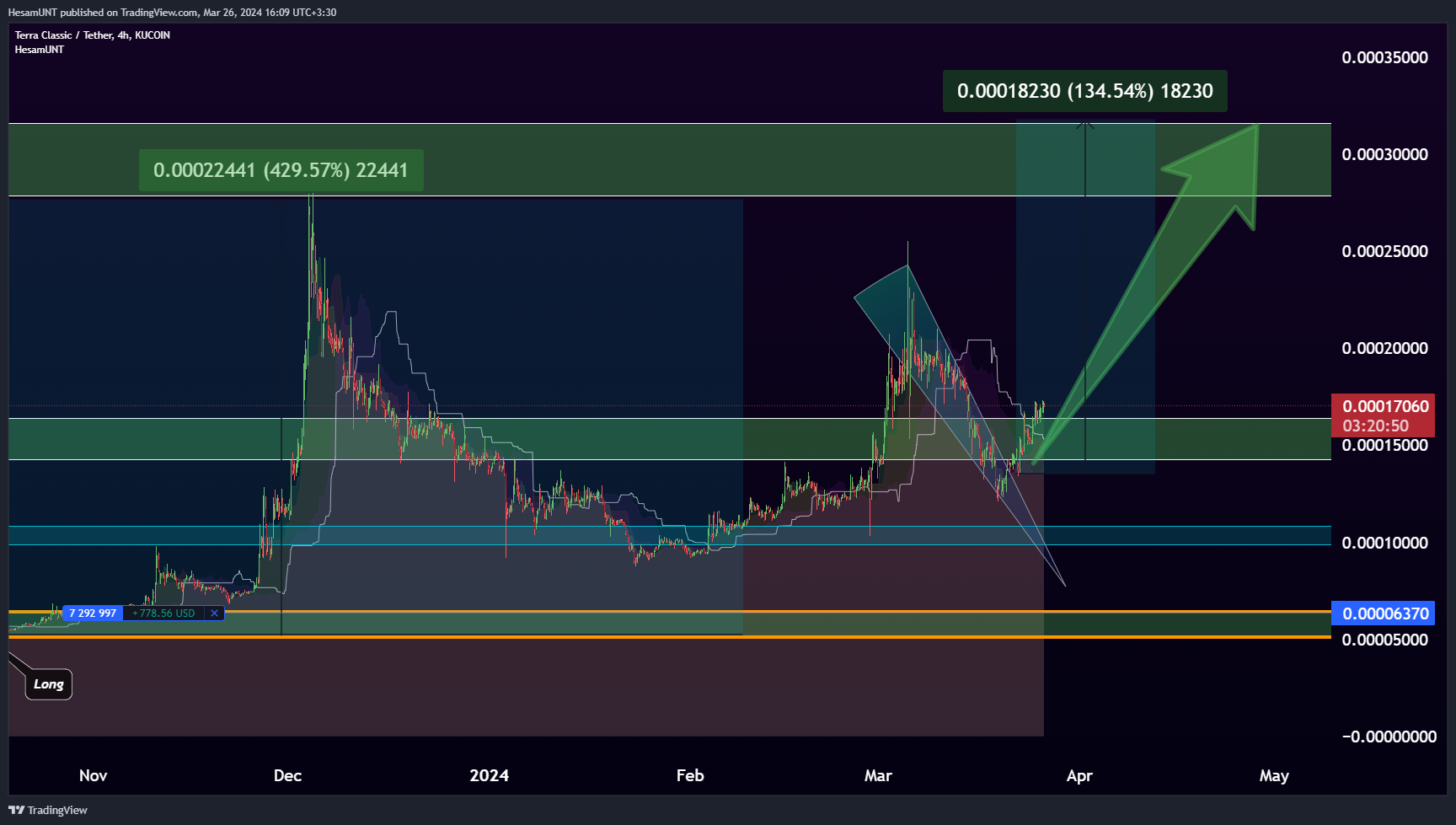Click the Terra Classic / Tether chart title
Viewport: 1456px width, 825px height.
pyautogui.click(x=93, y=35)
